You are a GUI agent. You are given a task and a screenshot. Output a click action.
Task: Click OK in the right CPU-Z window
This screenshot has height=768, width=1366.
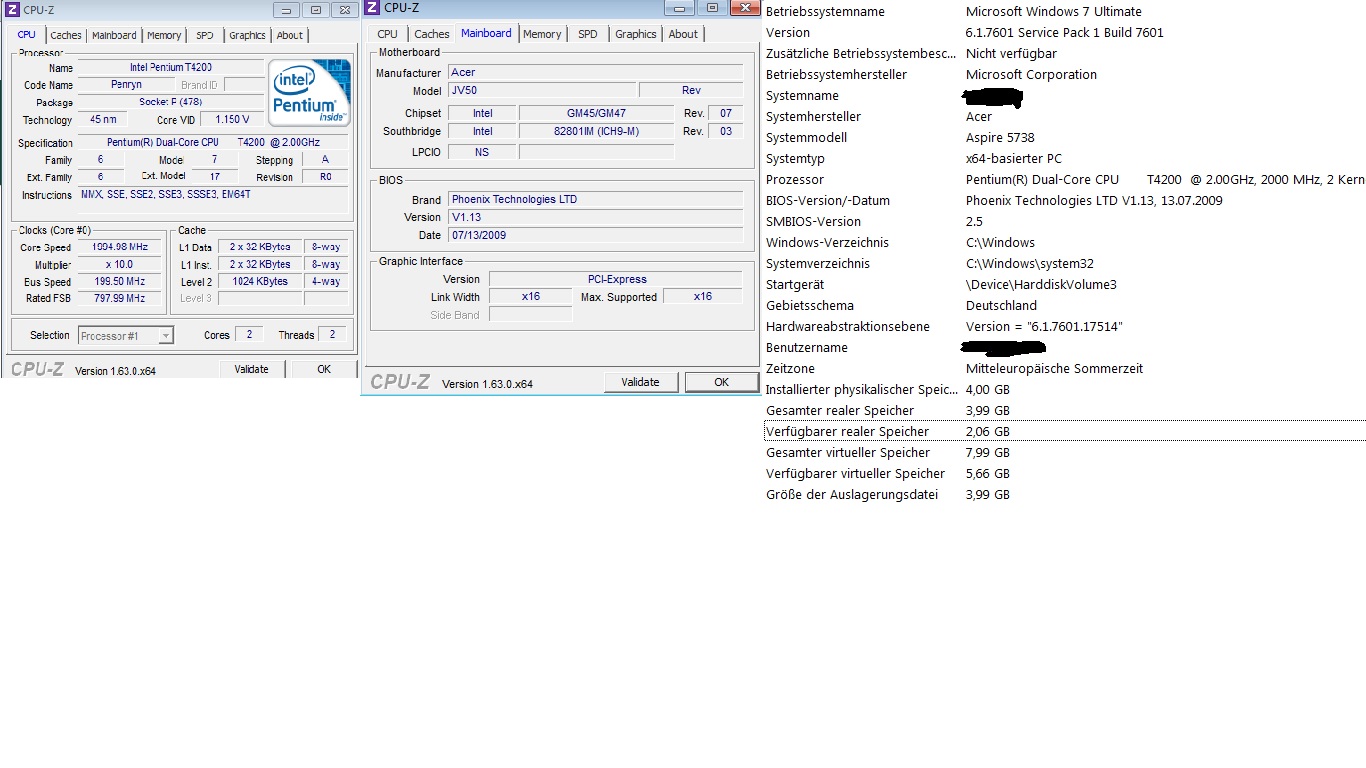tap(721, 382)
